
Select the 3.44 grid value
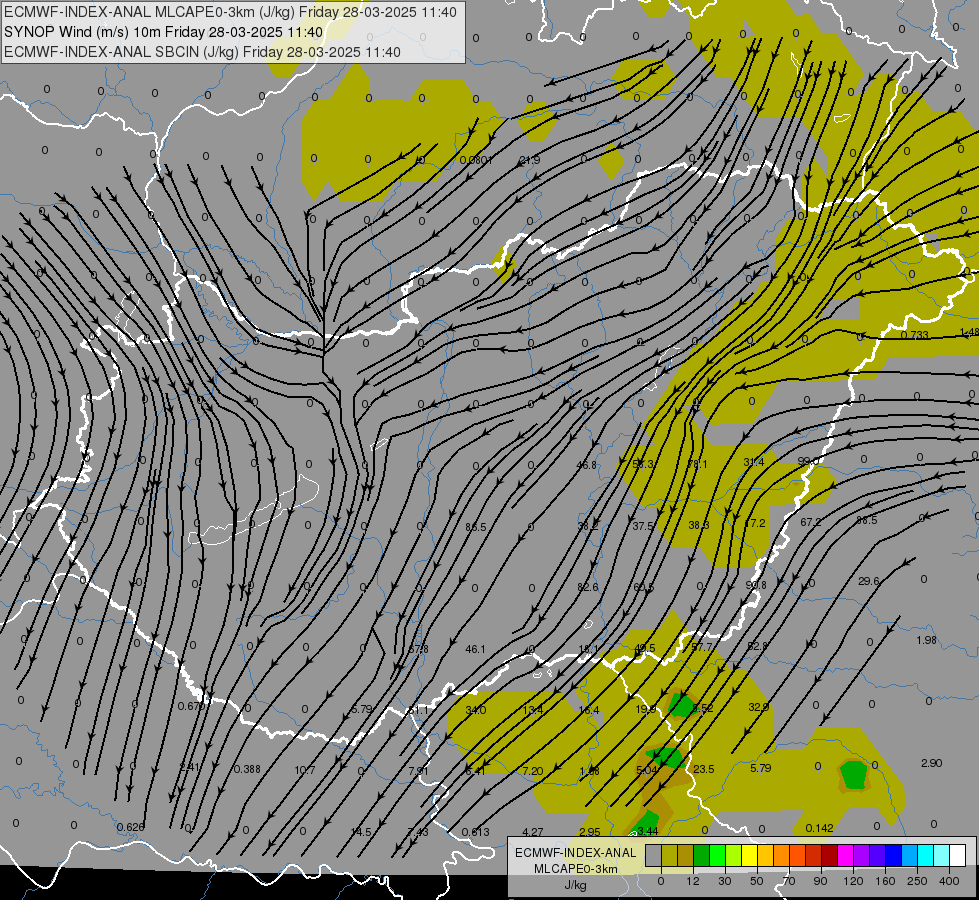pos(647,831)
